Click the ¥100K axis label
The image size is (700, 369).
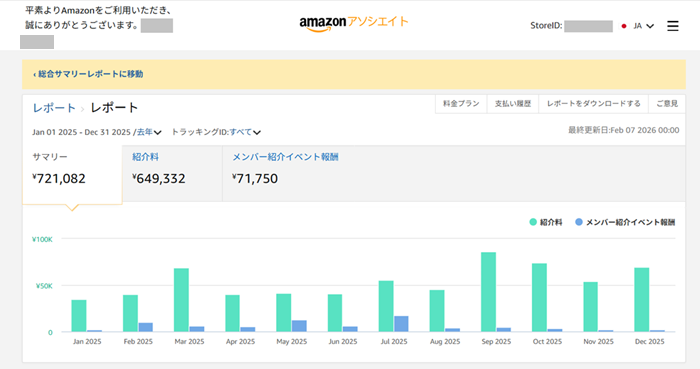pos(42,240)
